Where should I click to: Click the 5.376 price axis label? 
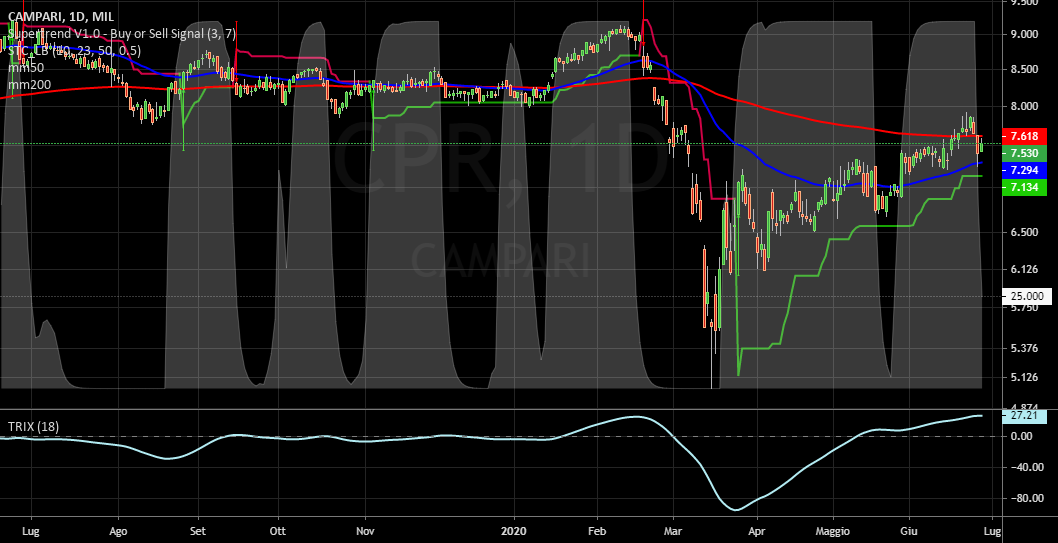pos(1024,348)
